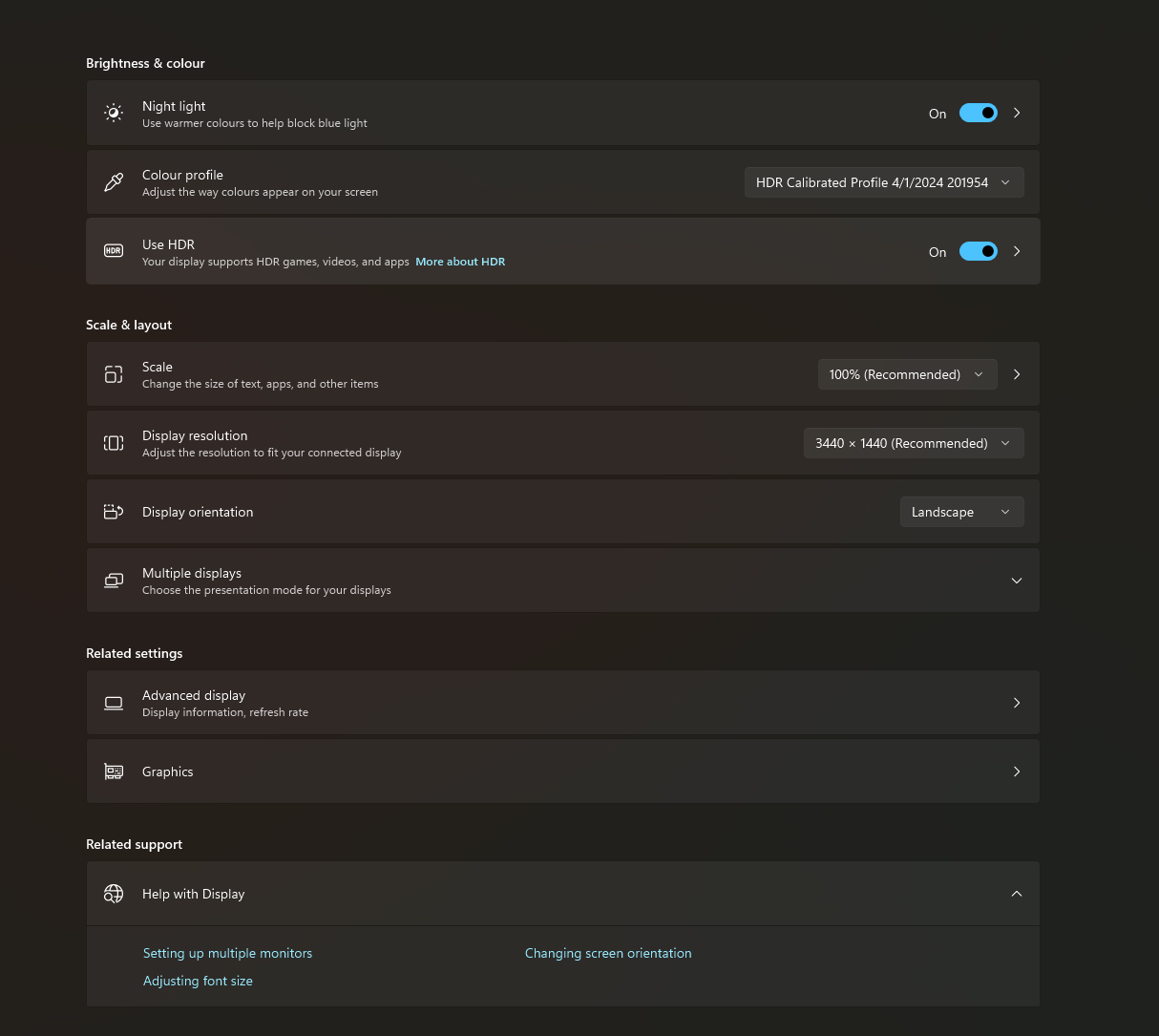Open the More about HDR link
Image resolution: width=1159 pixels, height=1036 pixels.
click(x=460, y=262)
